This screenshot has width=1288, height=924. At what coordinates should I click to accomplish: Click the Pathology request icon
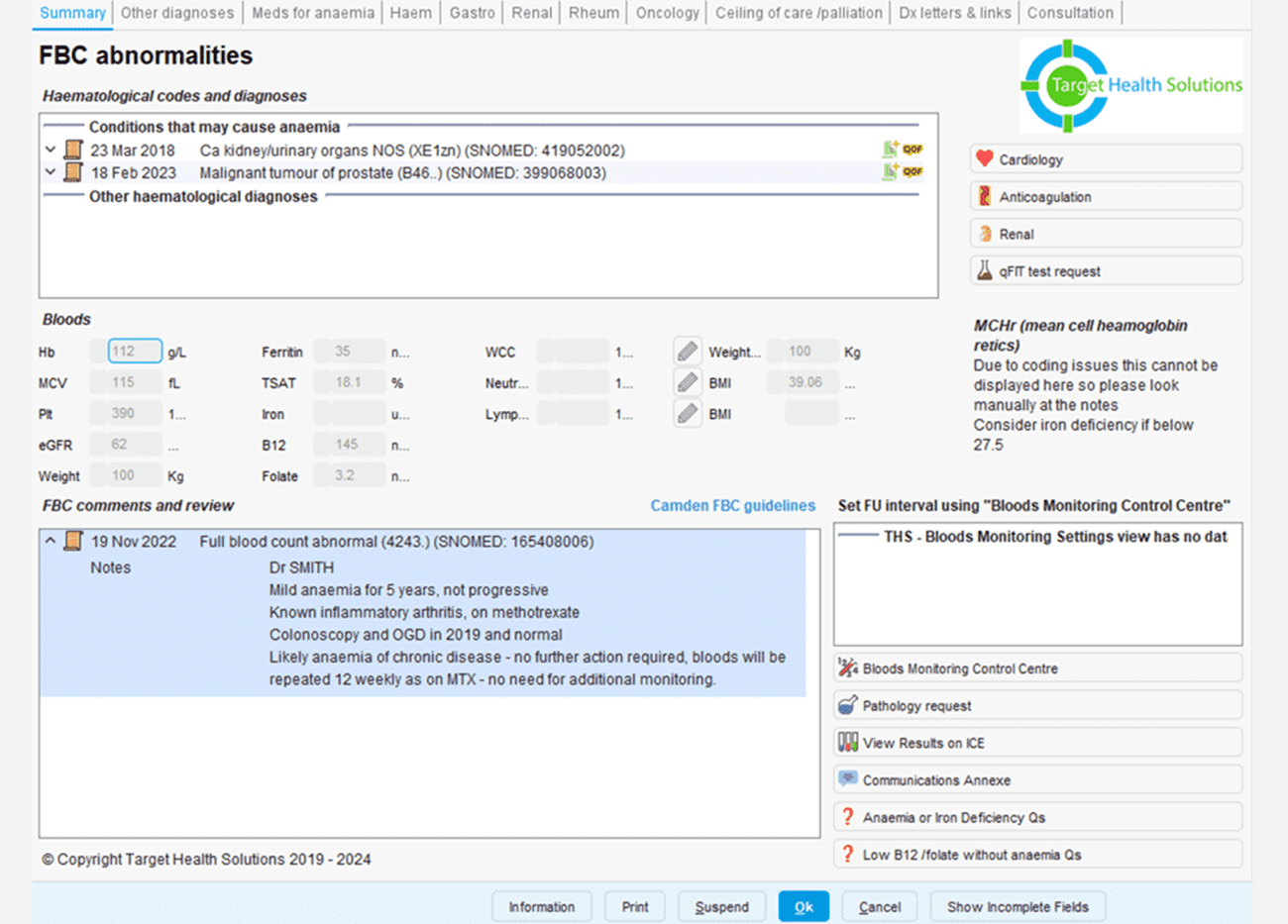[848, 705]
